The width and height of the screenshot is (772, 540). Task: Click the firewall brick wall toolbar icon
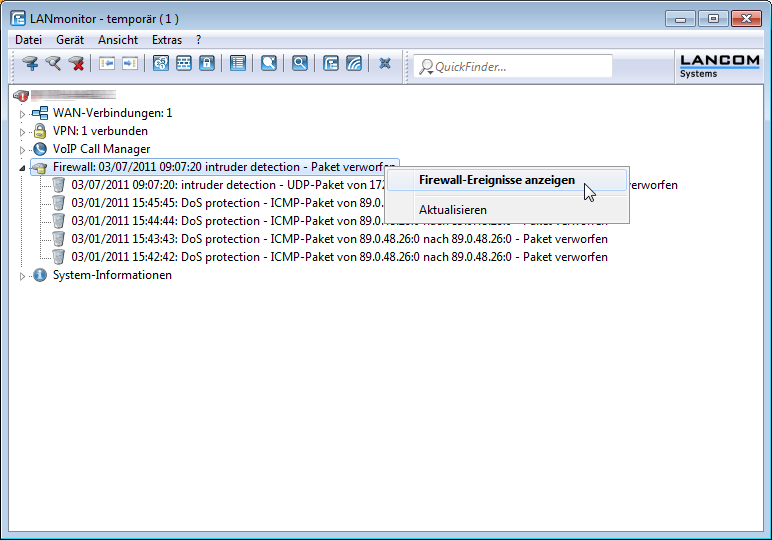(x=184, y=64)
